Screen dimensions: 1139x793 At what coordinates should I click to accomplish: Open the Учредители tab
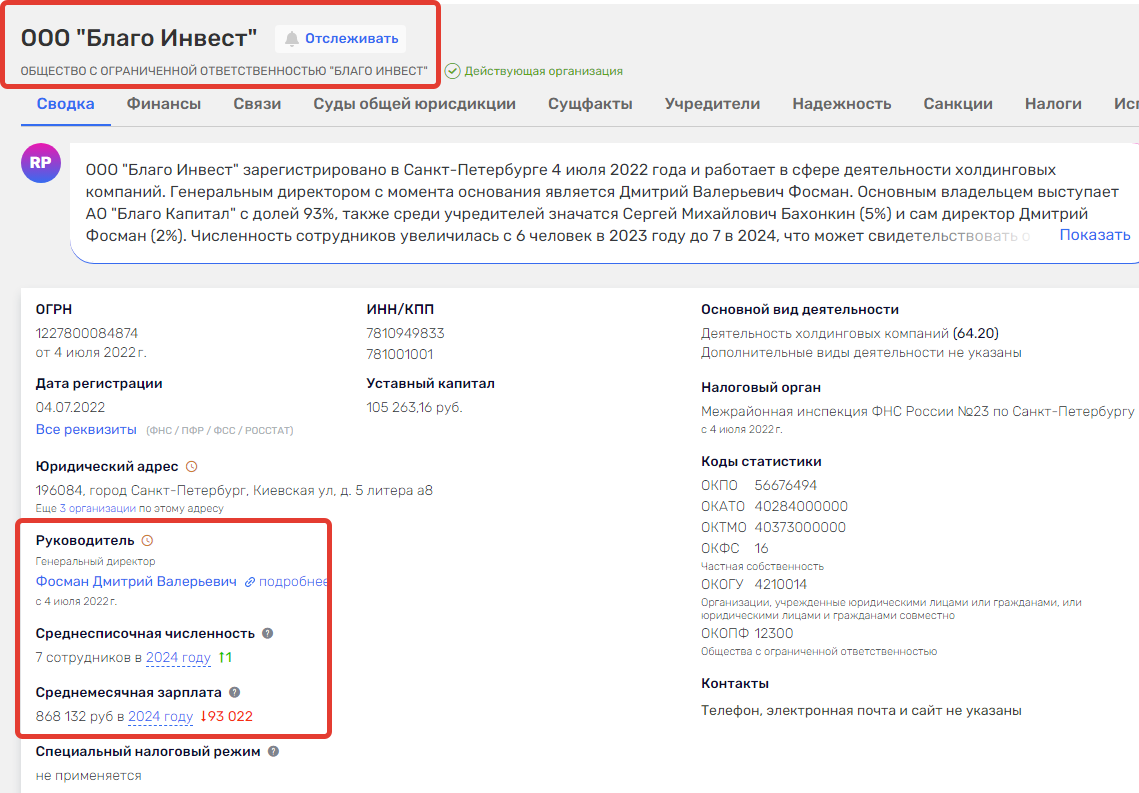712,104
